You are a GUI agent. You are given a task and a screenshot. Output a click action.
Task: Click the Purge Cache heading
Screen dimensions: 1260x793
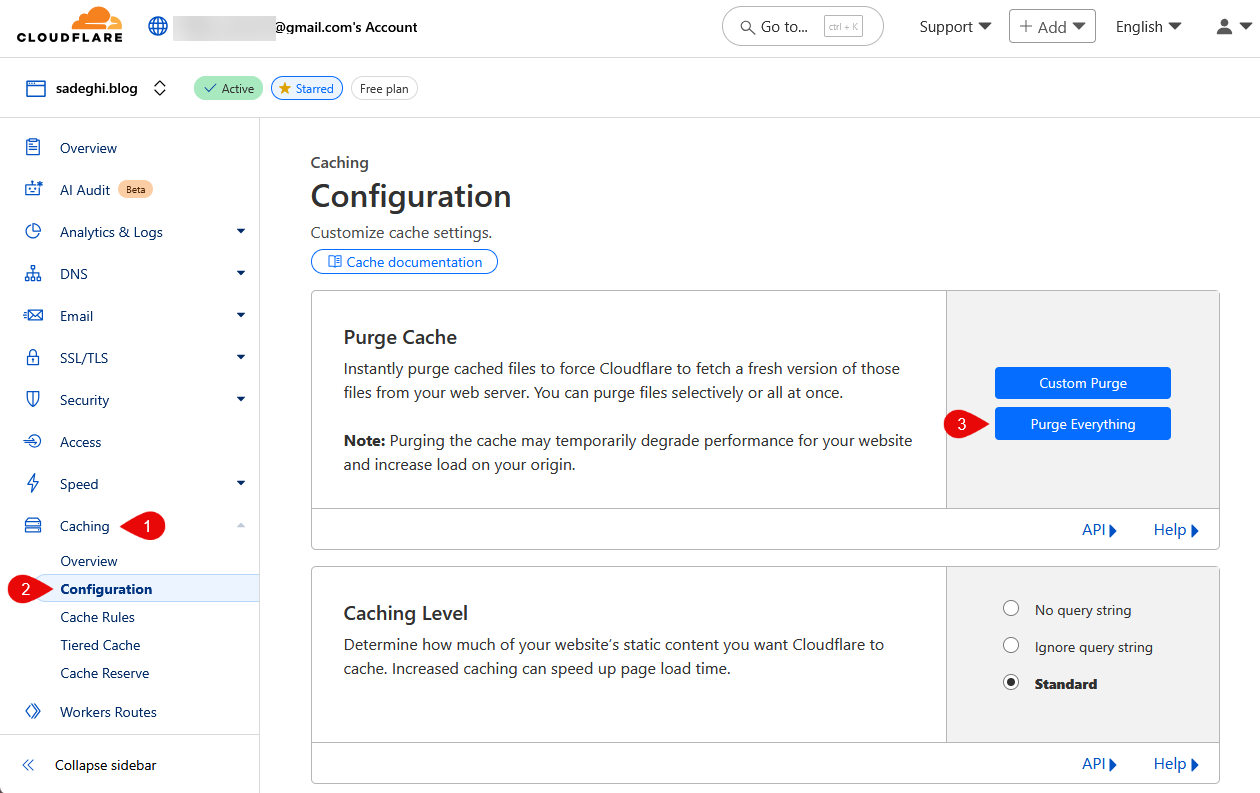click(400, 337)
